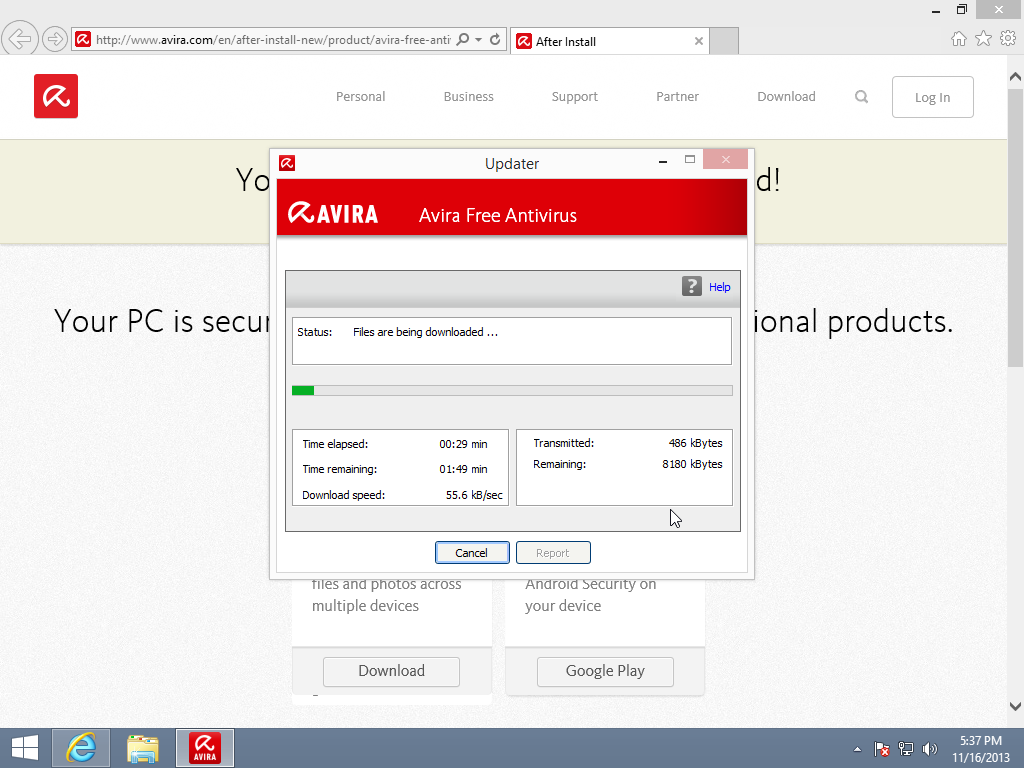Click the Avira icon in the Updater title bar
This screenshot has width=1024, height=768.
(x=287, y=163)
